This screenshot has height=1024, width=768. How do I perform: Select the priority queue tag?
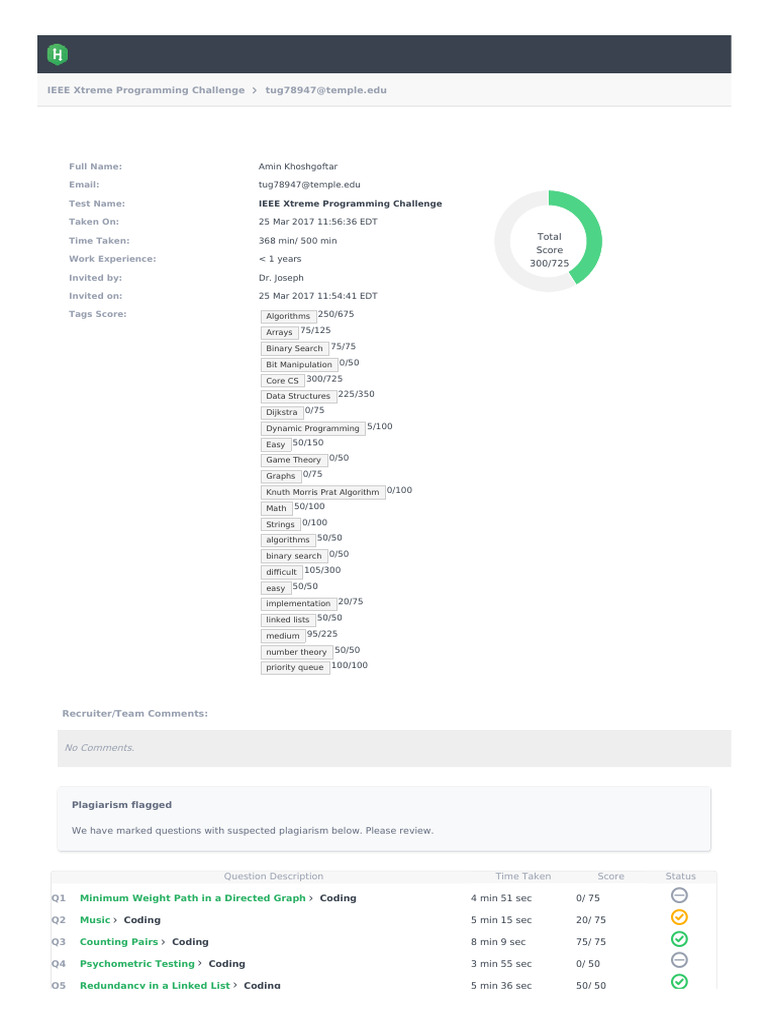pos(295,667)
